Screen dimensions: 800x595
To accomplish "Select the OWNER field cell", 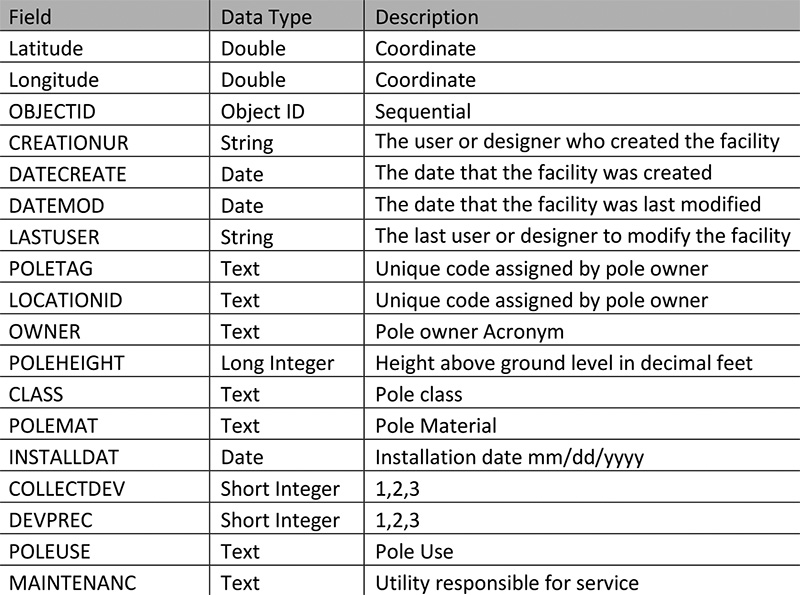I will pyautogui.click(x=44, y=331).
